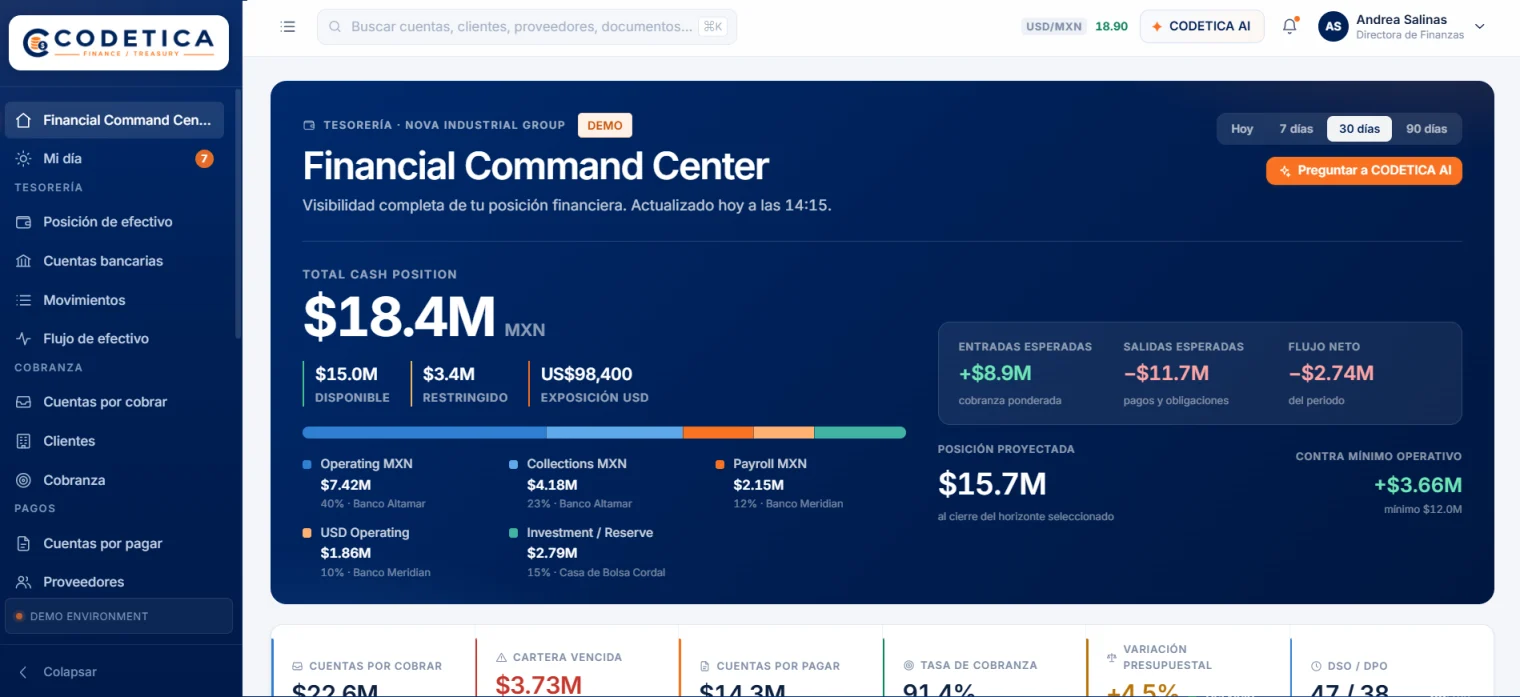Click the CODETICA logo

(119, 43)
